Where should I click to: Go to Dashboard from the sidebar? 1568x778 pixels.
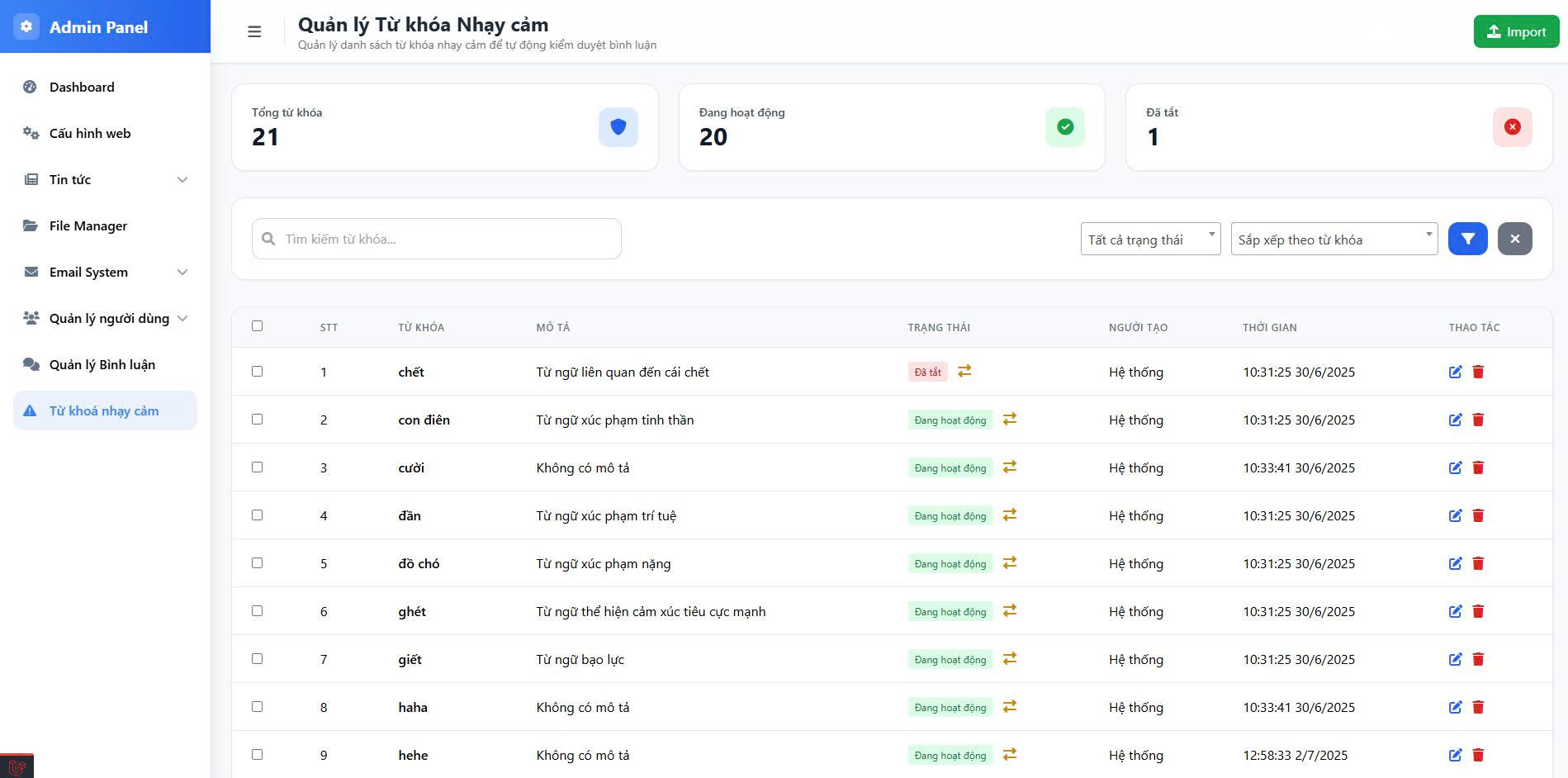point(82,87)
